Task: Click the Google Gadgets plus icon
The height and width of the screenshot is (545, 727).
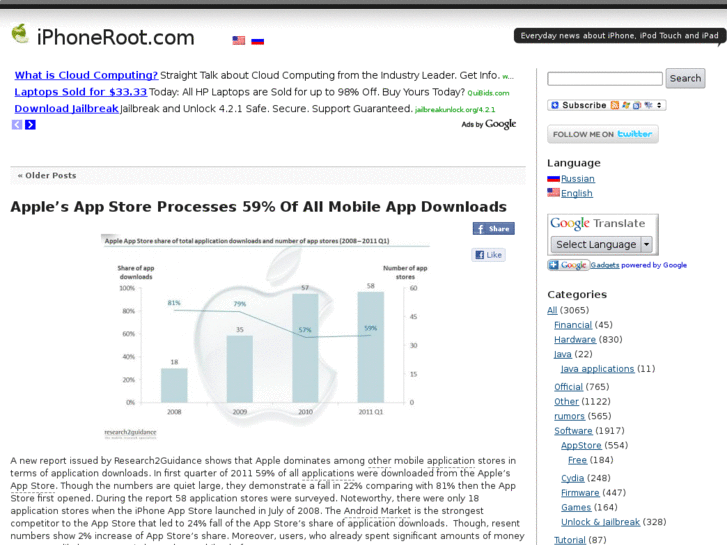Action: pyautogui.click(x=553, y=265)
